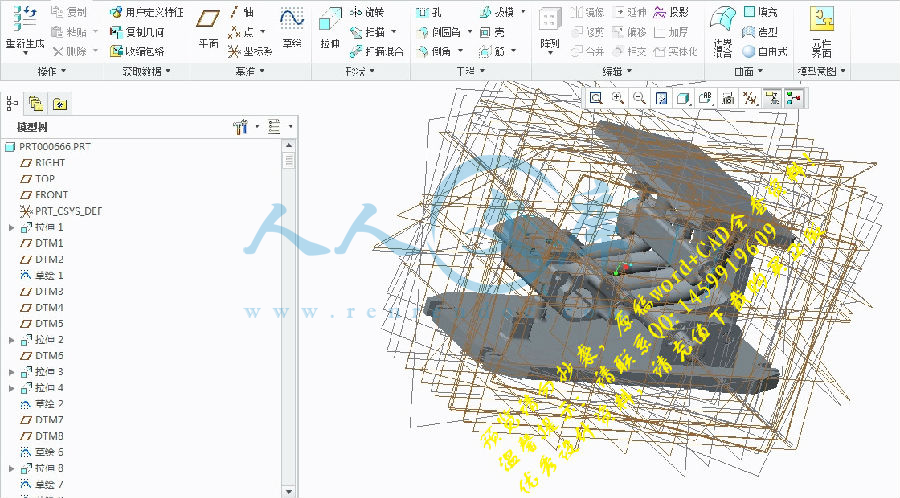This screenshot has height=498, width=900.
Task: Open the View Manager icon
Action: (728, 99)
